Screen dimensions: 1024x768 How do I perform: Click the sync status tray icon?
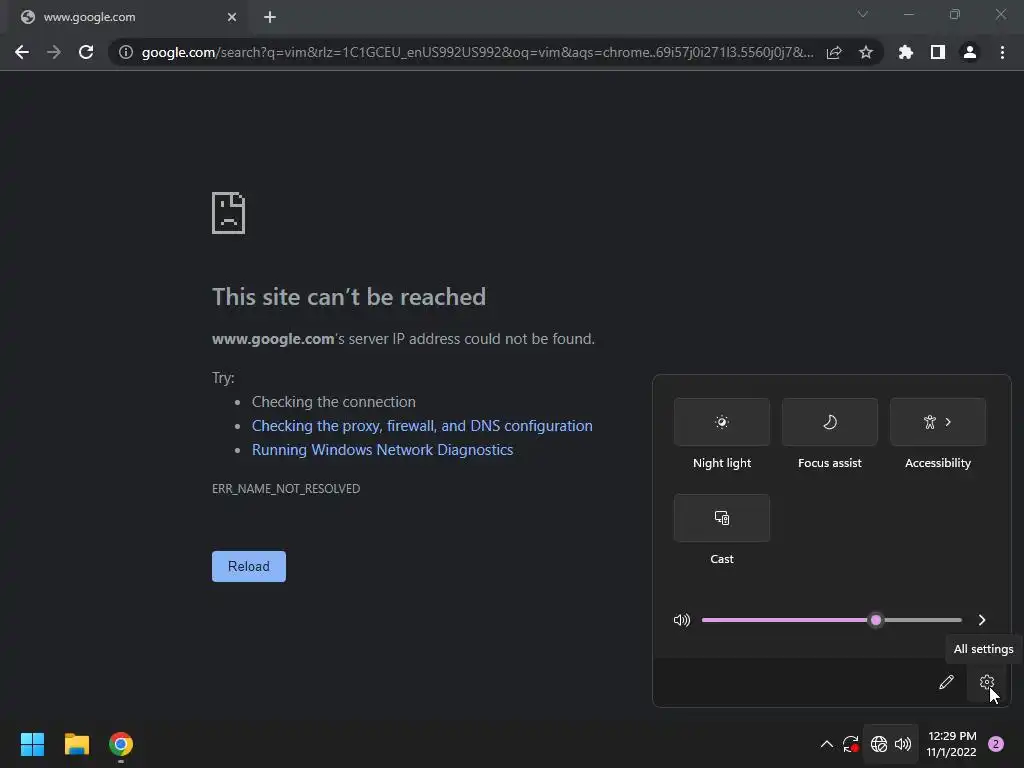pyautogui.click(x=850, y=744)
